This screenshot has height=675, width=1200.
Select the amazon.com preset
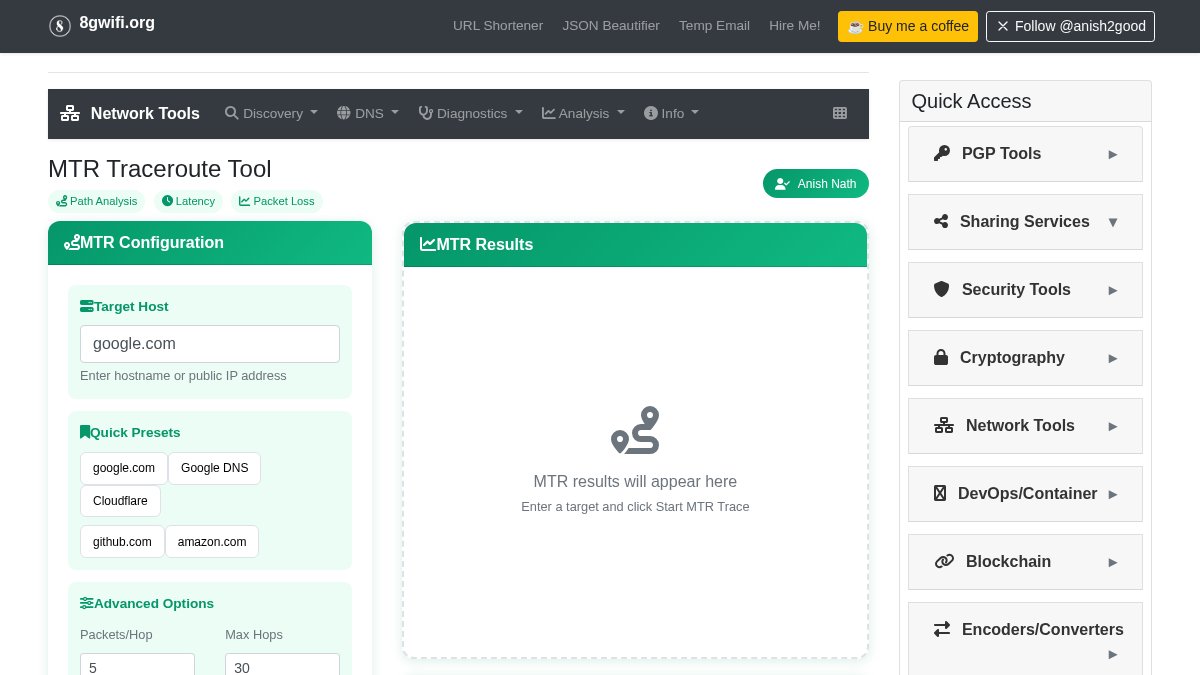[212, 542]
